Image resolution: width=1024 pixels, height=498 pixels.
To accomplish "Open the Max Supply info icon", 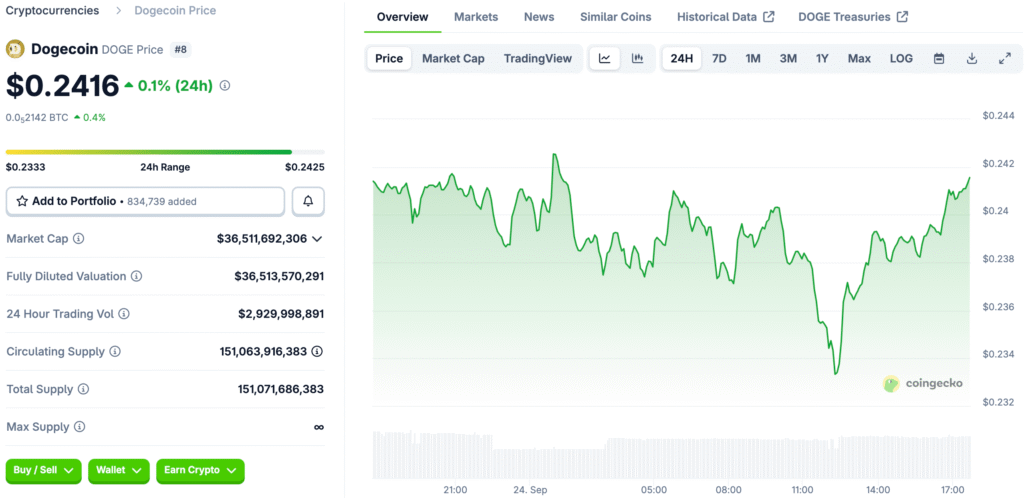I will (x=80, y=427).
